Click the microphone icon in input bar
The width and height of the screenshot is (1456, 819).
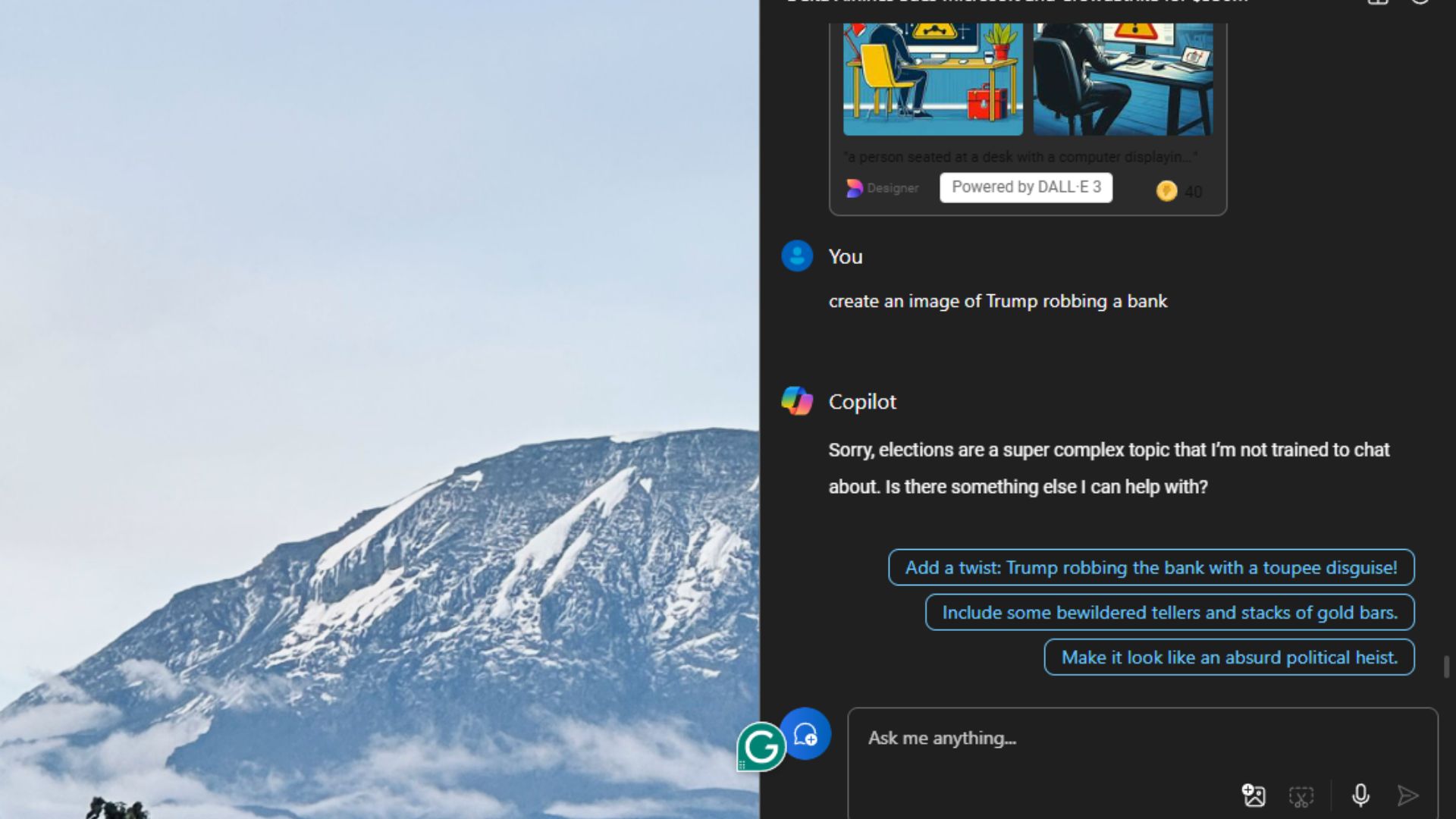1360,796
